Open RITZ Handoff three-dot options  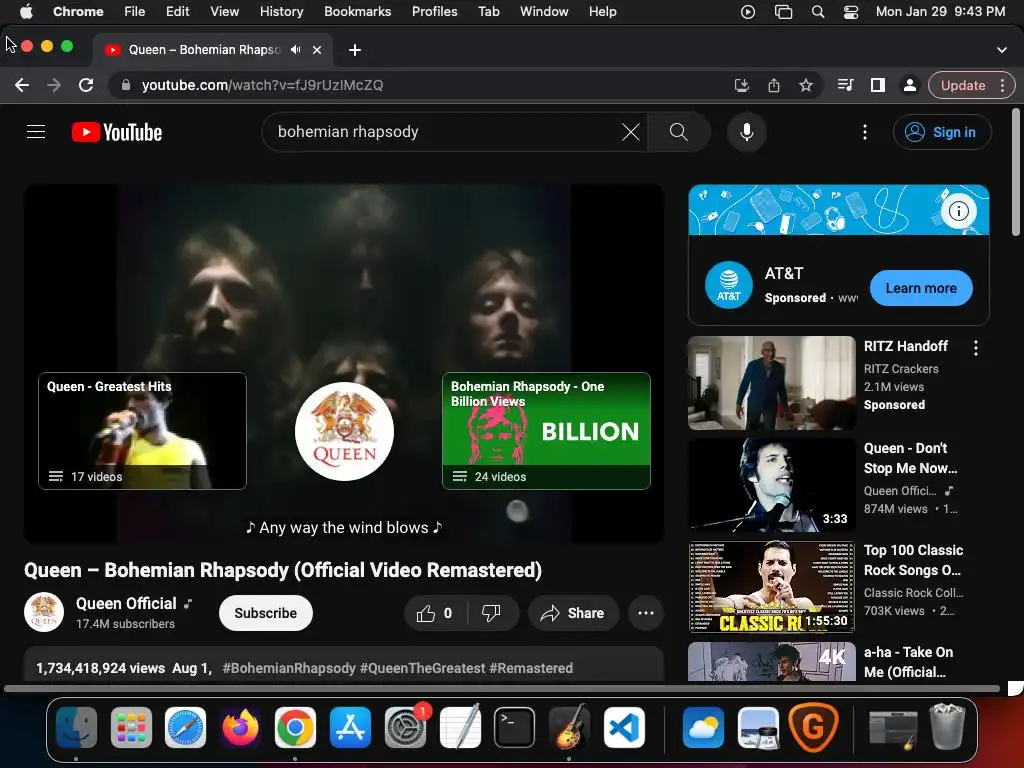976,348
